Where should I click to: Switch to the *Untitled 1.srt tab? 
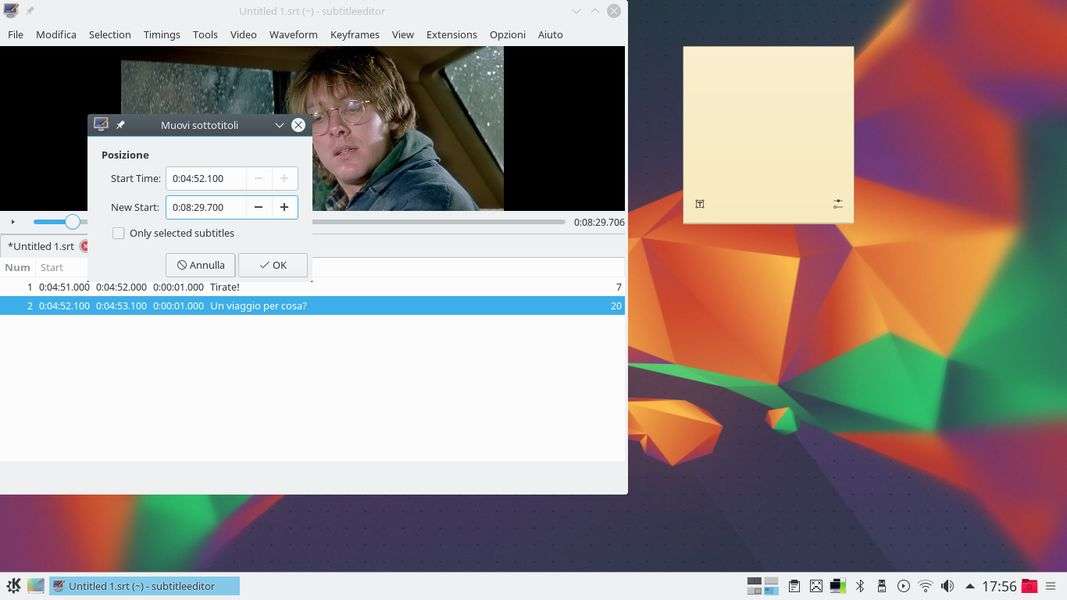point(41,246)
